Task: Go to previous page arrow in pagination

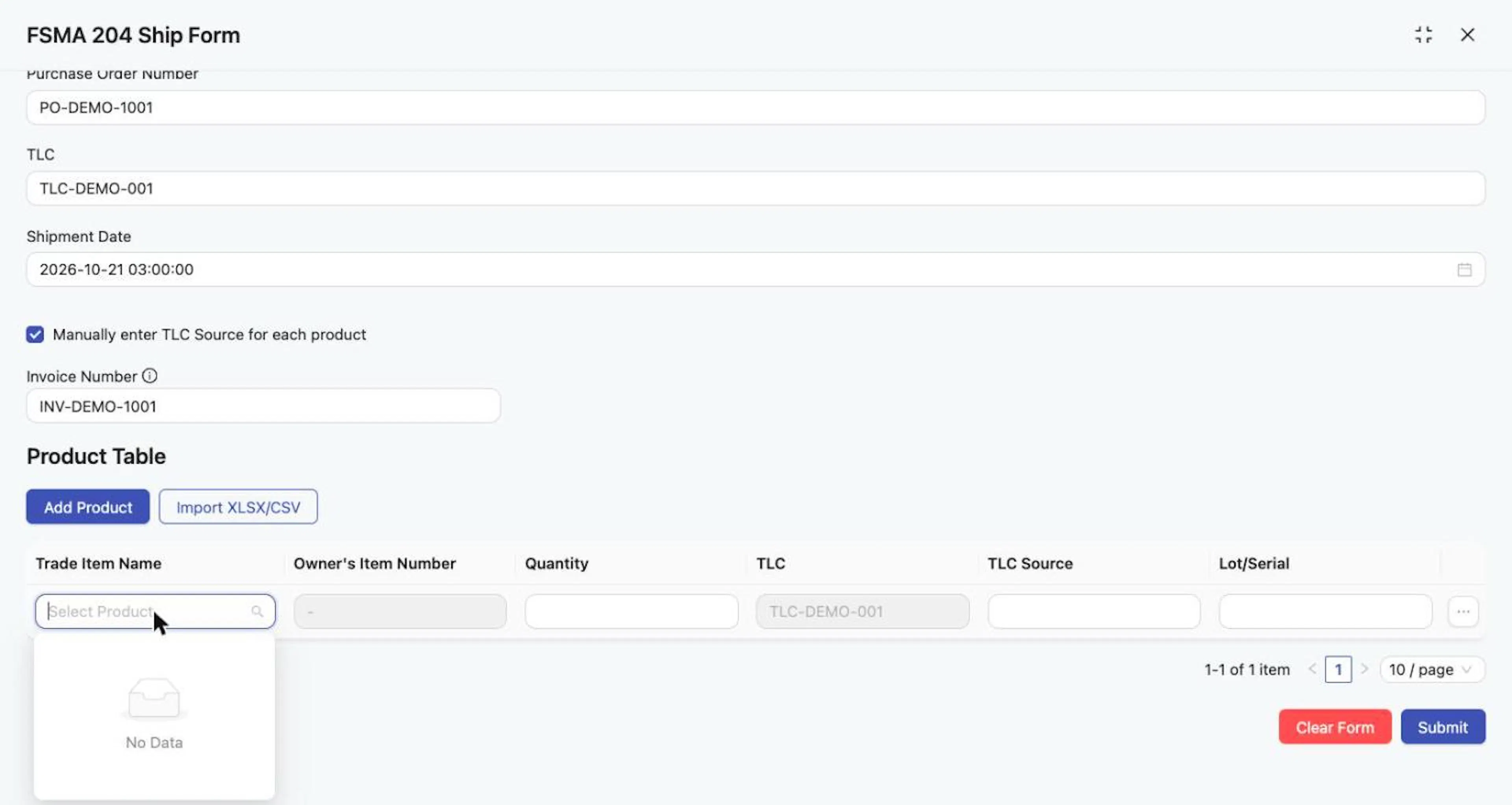Action: coord(1312,670)
